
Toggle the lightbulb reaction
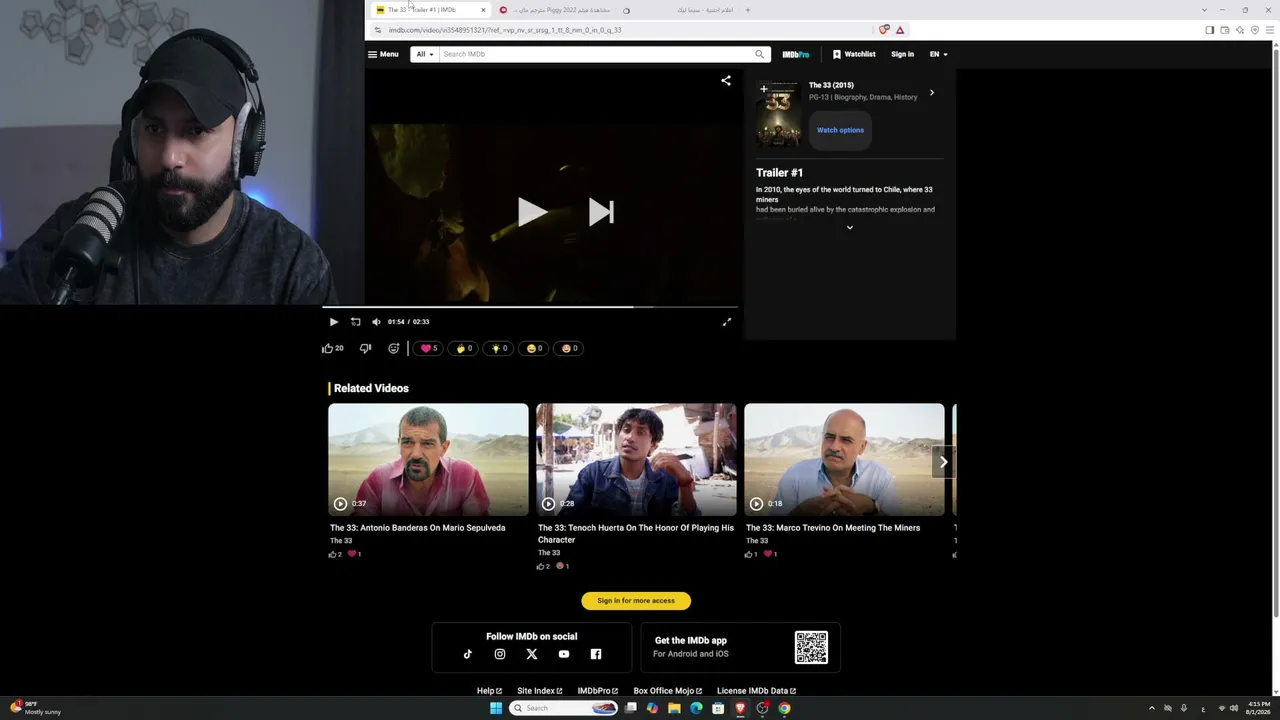(x=498, y=348)
